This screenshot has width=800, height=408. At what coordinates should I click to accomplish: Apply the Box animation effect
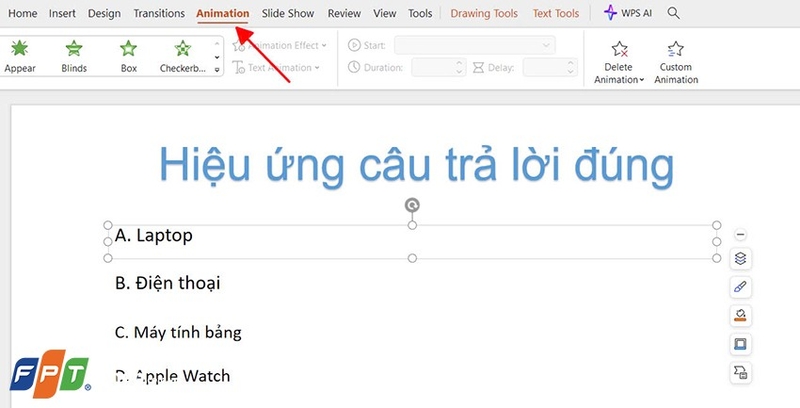pyautogui.click(x=129, y=57)
